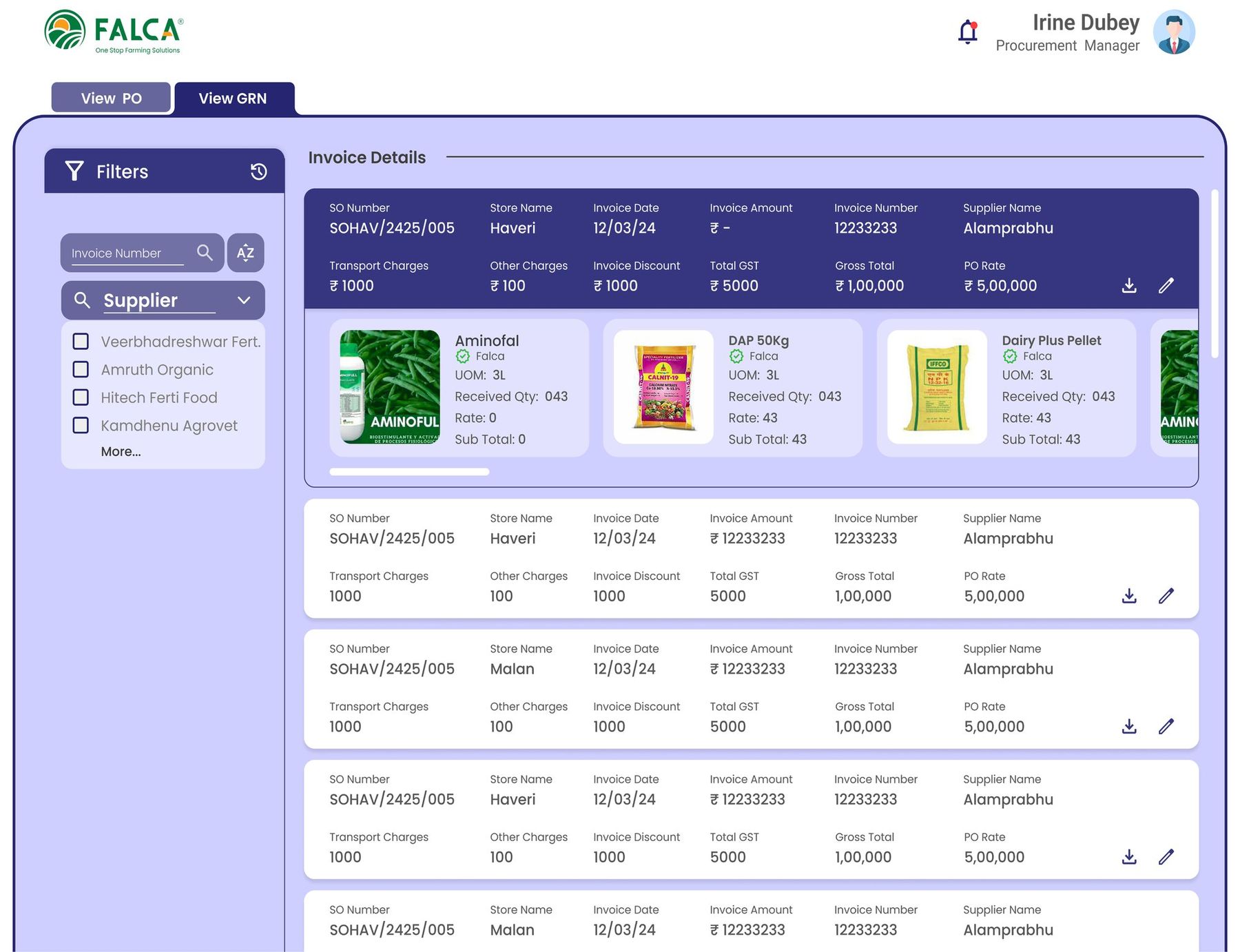Open the DAP 50Kg product image
The height and width of the screenshot is (952, 1240).
pyautogui.click(x=663, y=387)
